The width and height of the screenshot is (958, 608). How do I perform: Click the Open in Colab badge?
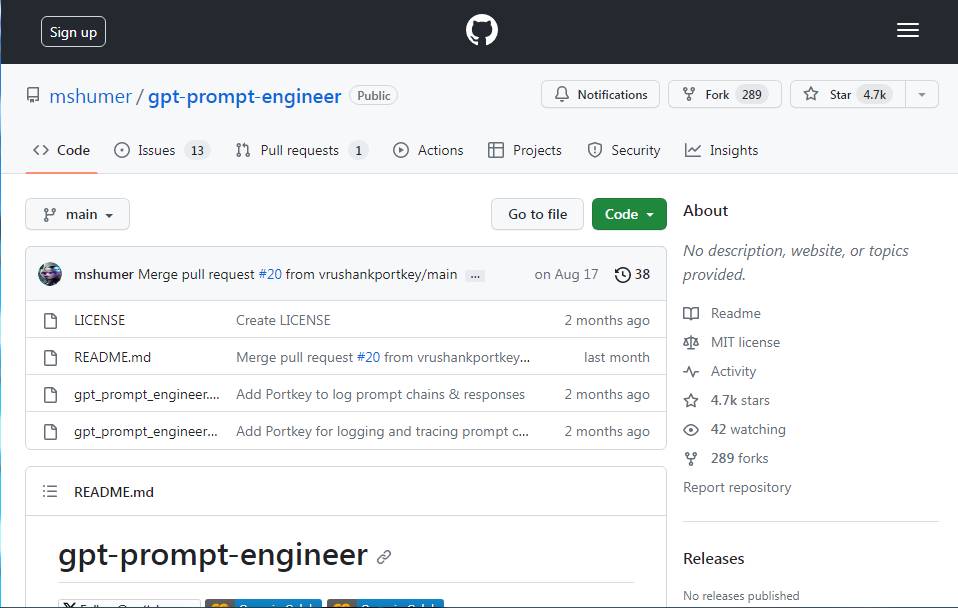pyautogui.click(x=263, y=604)
